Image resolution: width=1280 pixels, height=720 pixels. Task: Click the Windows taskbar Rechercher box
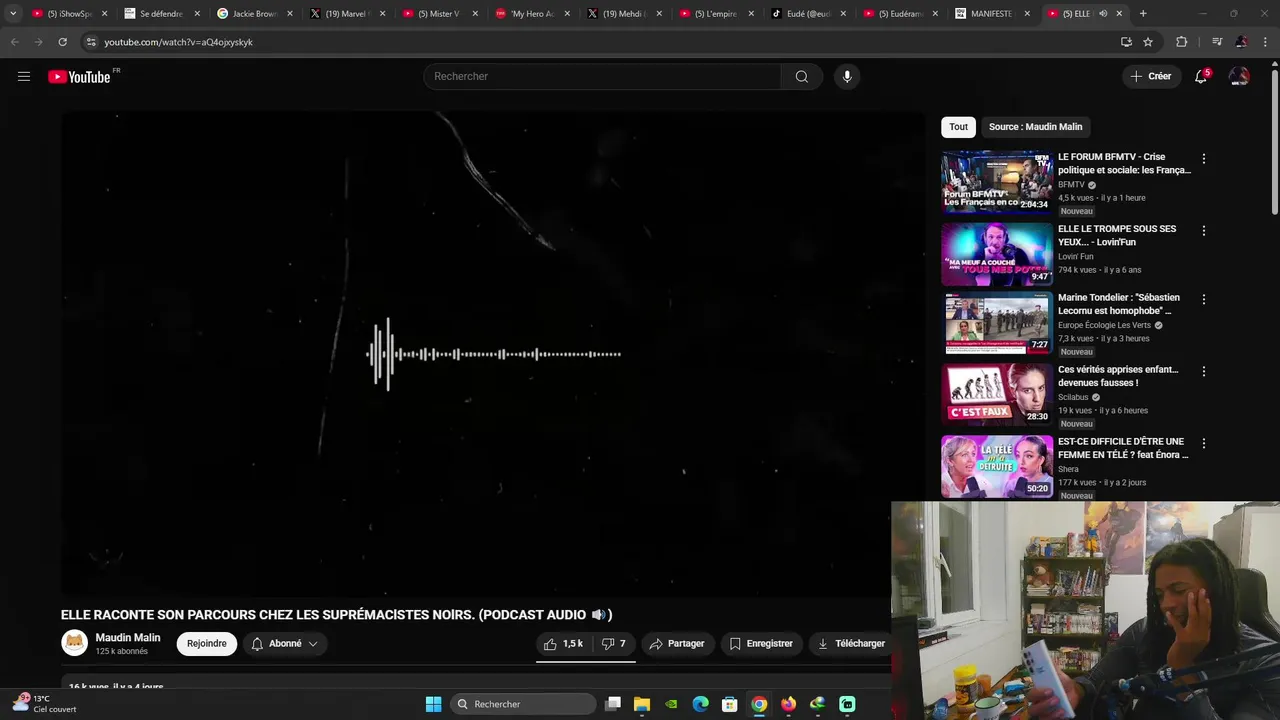(x=523, y=704)
